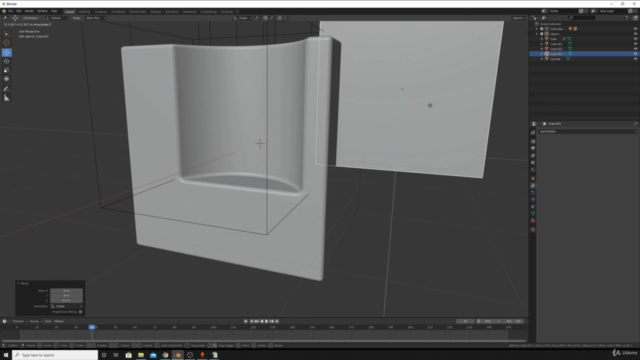Hide Cube in the outliner
Screen dimensions: 640x360
pyautogui.click(x=635, y=39)
